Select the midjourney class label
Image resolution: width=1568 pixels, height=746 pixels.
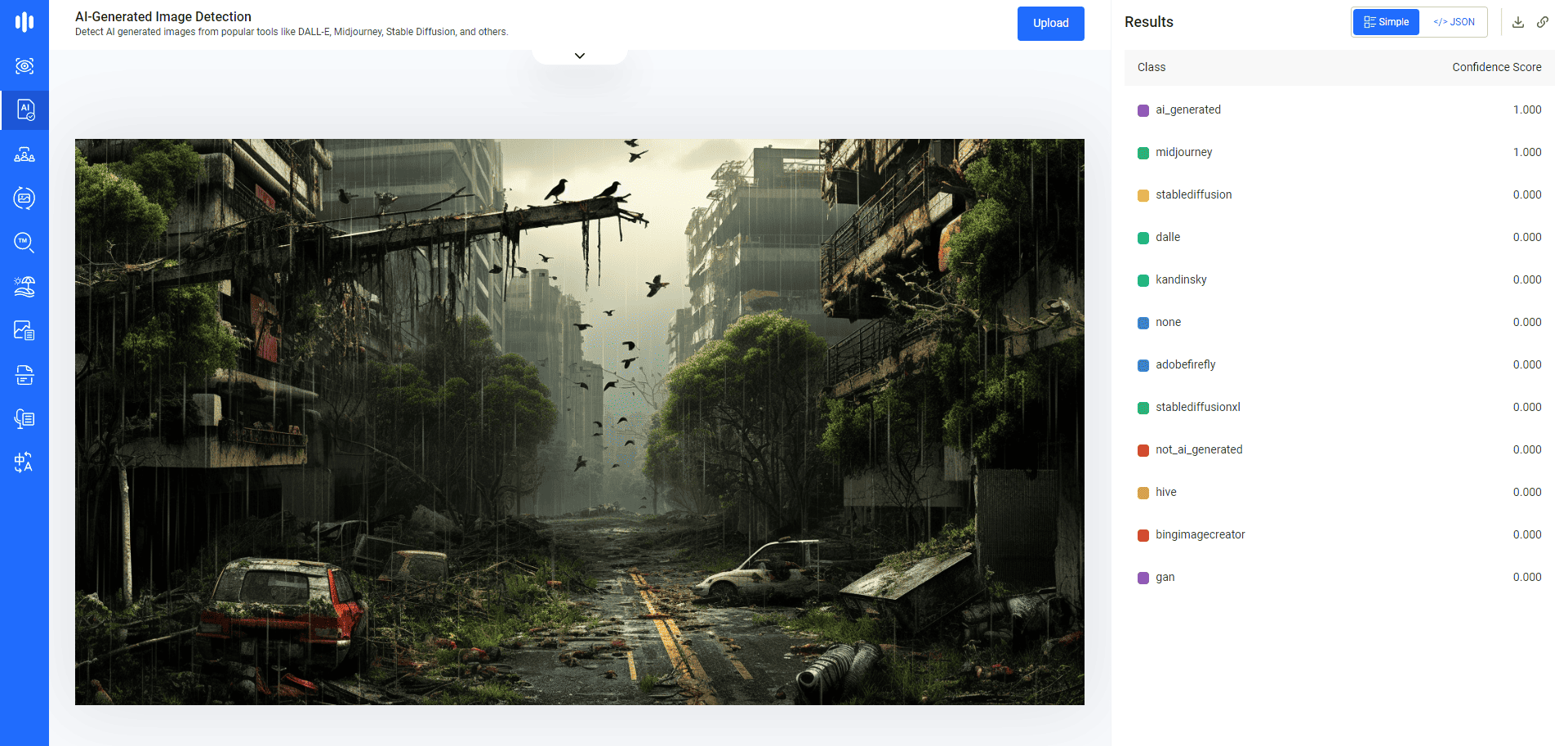point(1184,152)
